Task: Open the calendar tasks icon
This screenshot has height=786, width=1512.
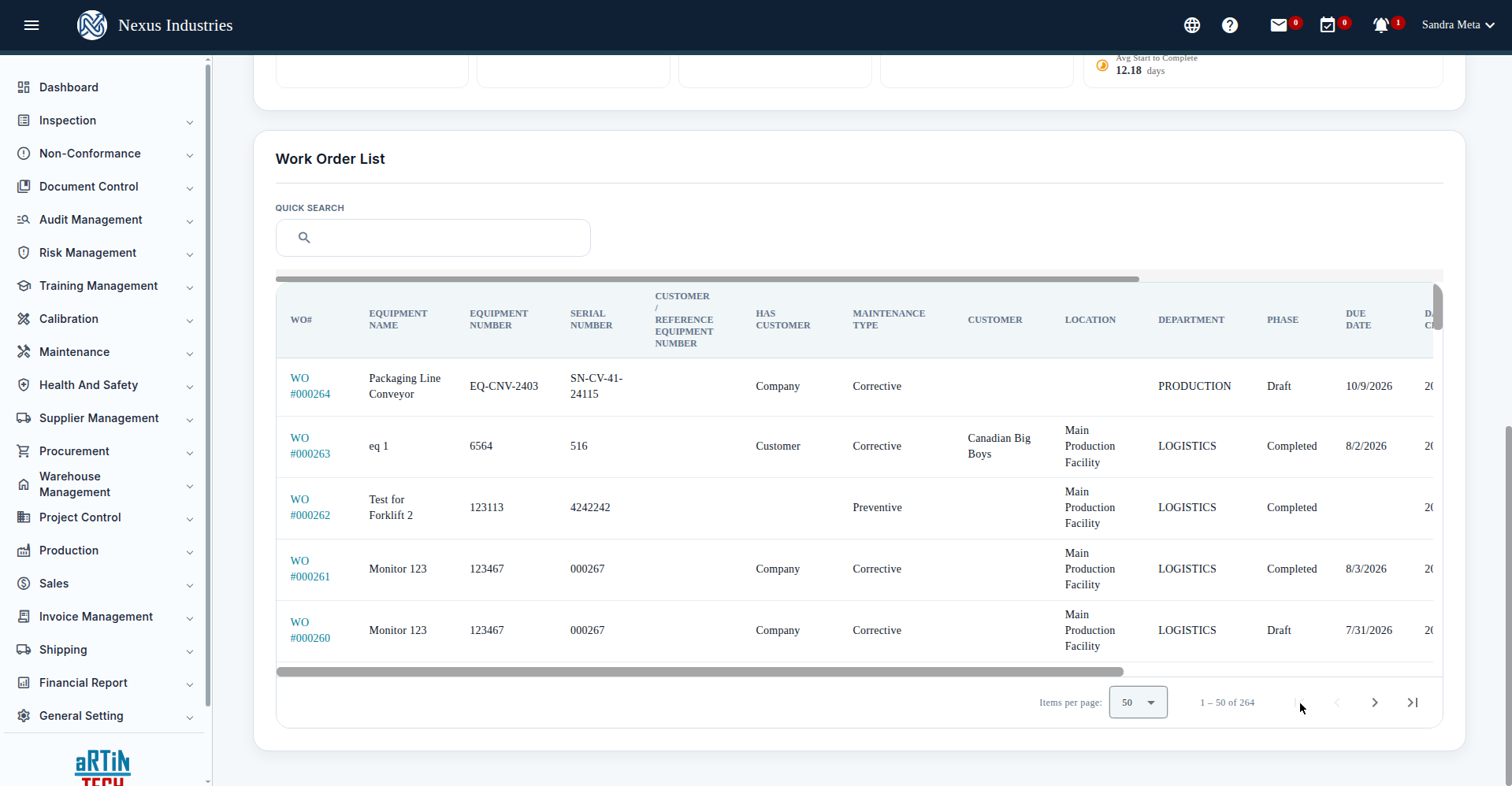Action: click(1328, 25)
